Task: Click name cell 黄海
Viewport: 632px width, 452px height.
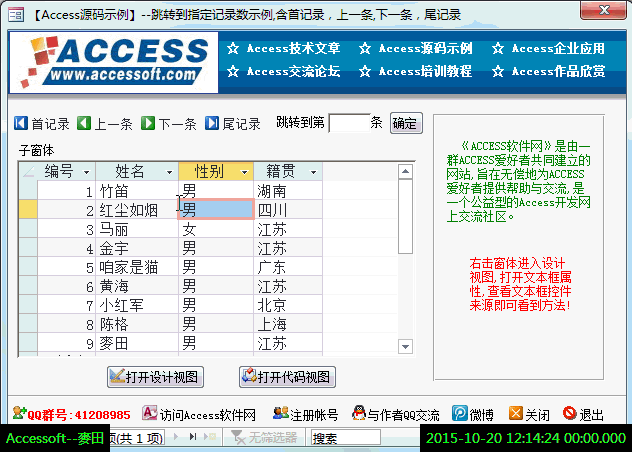Action: coord(137,286)
